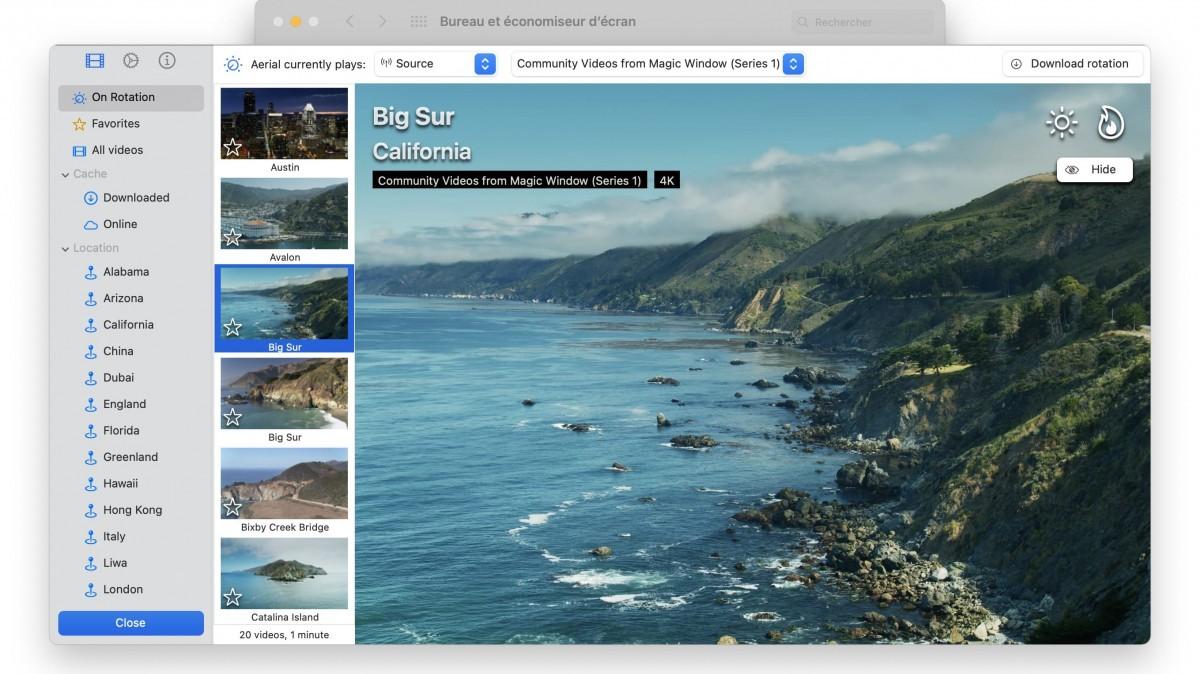Open the Community Videos series dropdown

tap(658, 64)
